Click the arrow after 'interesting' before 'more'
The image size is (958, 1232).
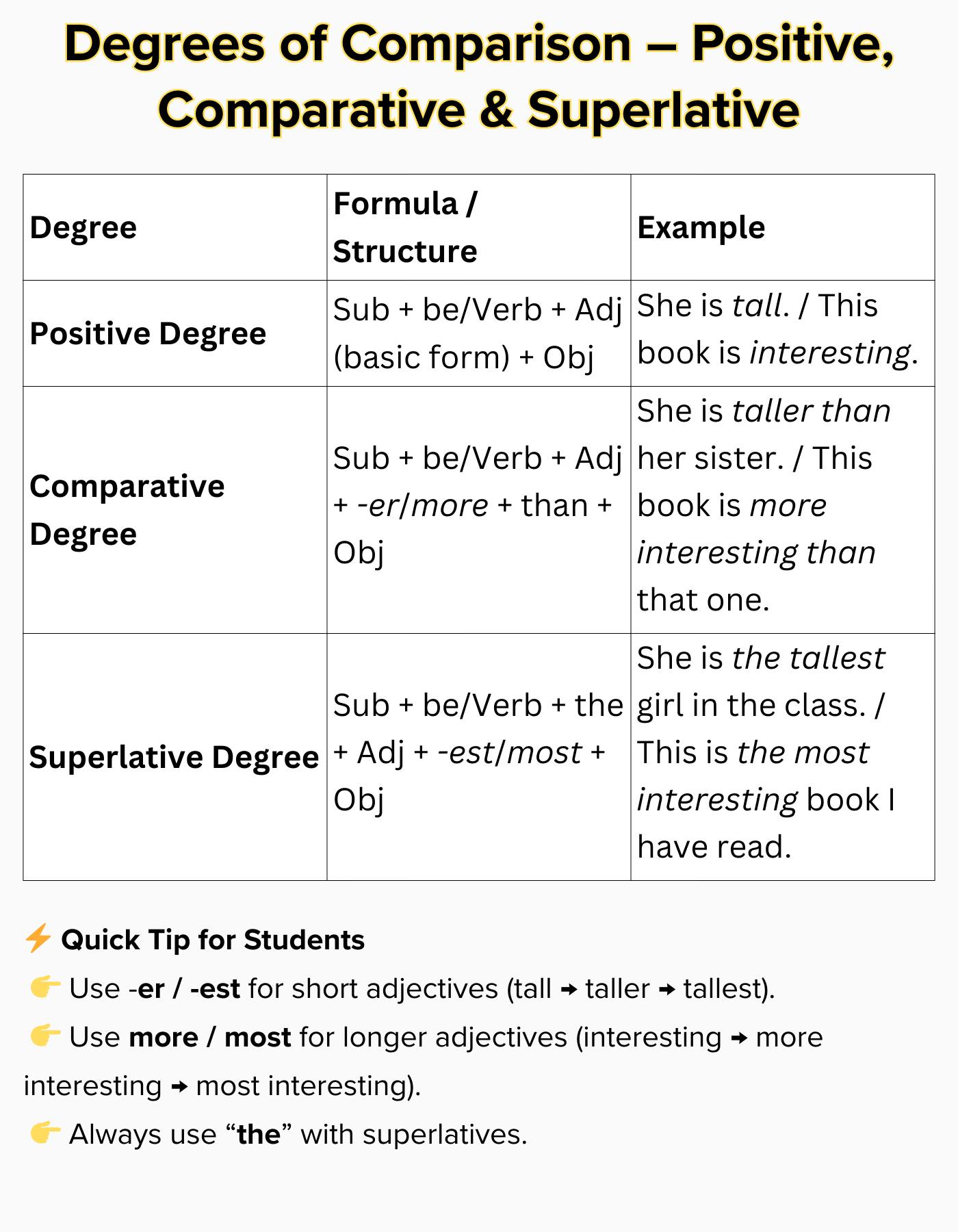[739, 1038]
